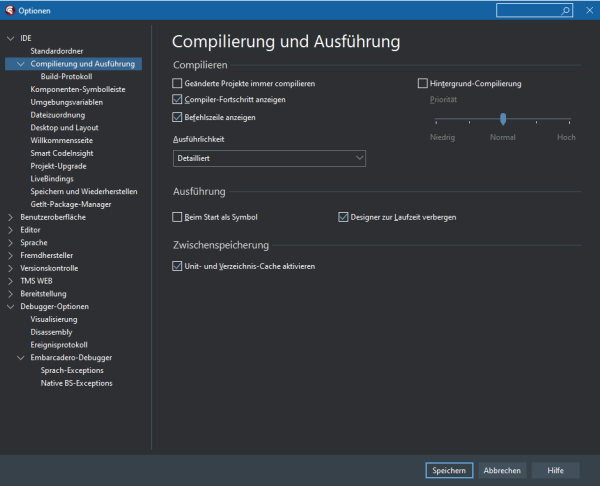The image size is (600, 486).
Task: Expand the Fremdhersteller node
Action: (11, 255)
